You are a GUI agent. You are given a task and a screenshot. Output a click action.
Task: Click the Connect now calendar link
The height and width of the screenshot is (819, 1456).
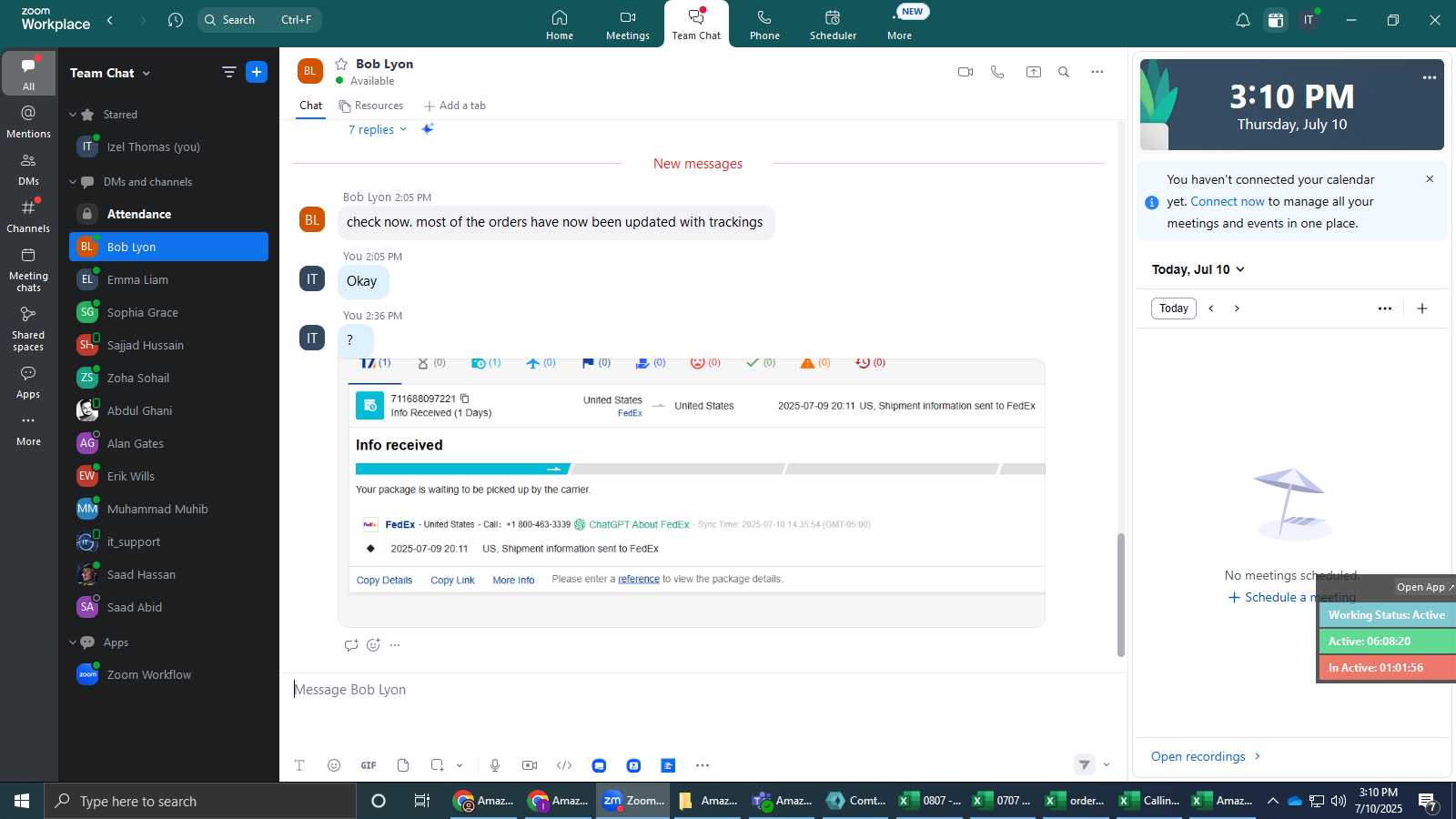(1228, 201)
